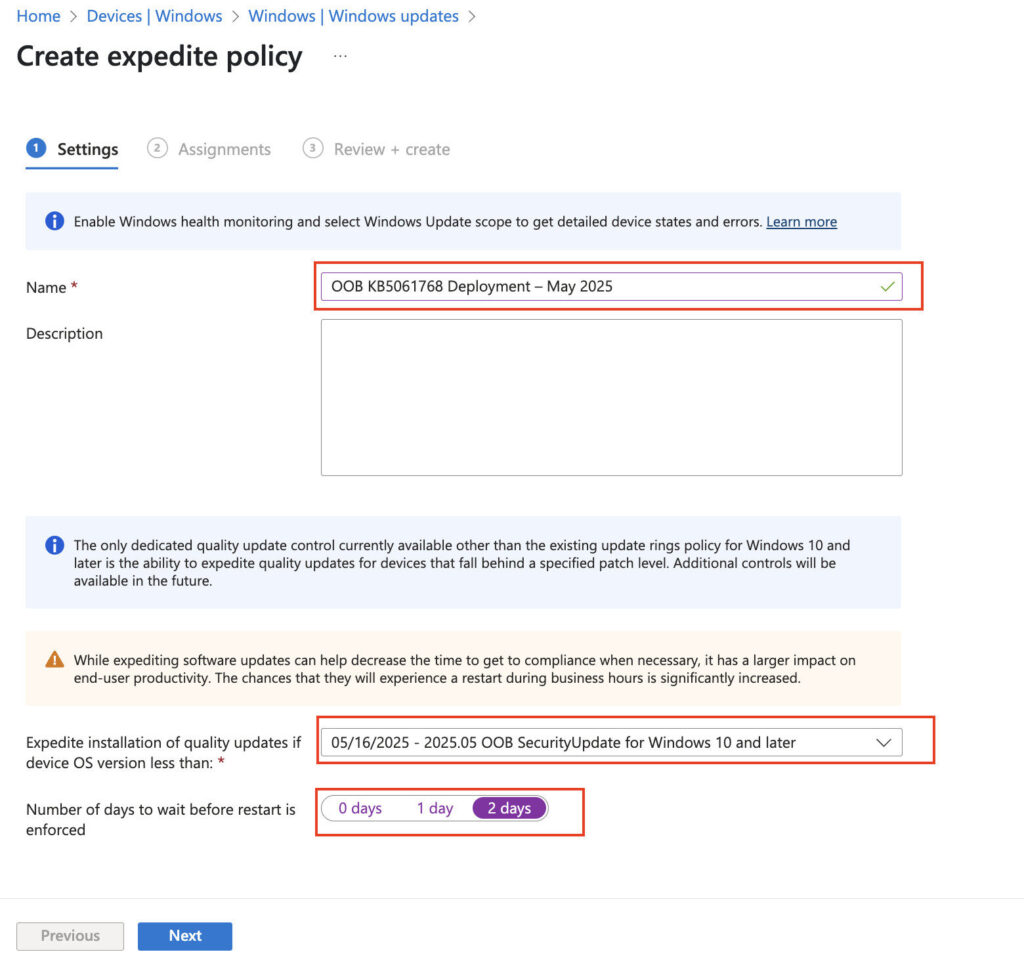Screen dimensions: 1024x973
Task: Click the step 1 Settings circle icon
Action: (36, 148)
